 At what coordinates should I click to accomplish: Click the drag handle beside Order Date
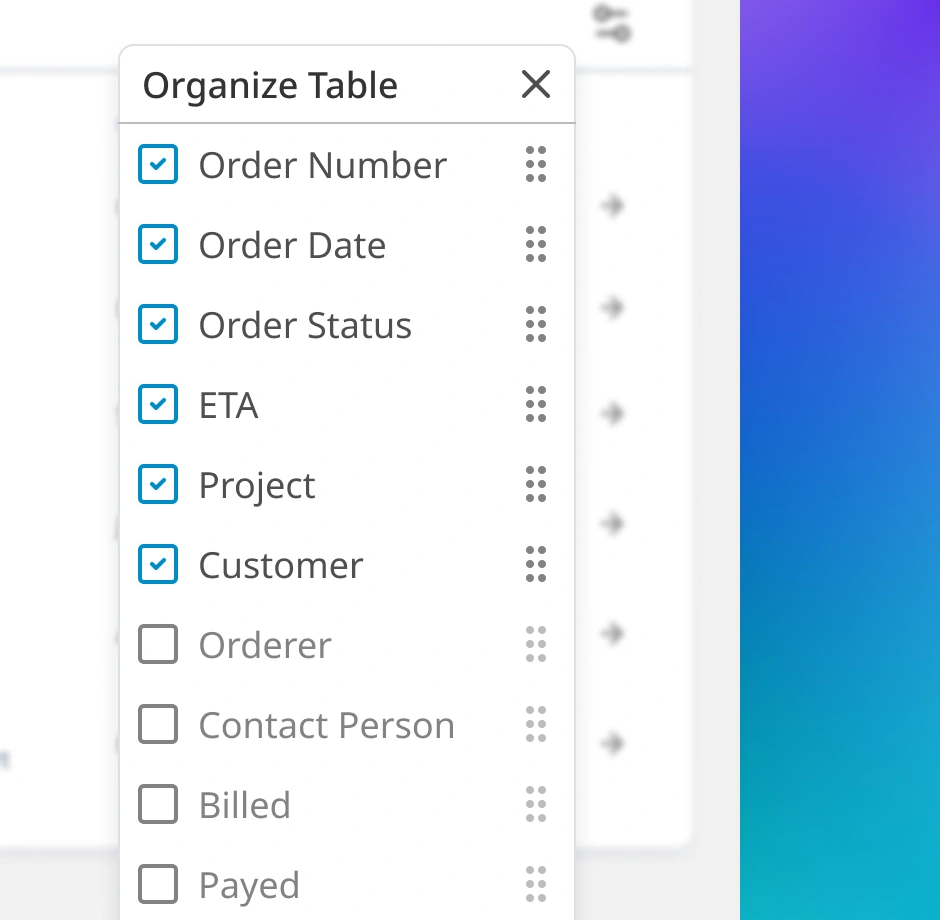tap(536, 244)
